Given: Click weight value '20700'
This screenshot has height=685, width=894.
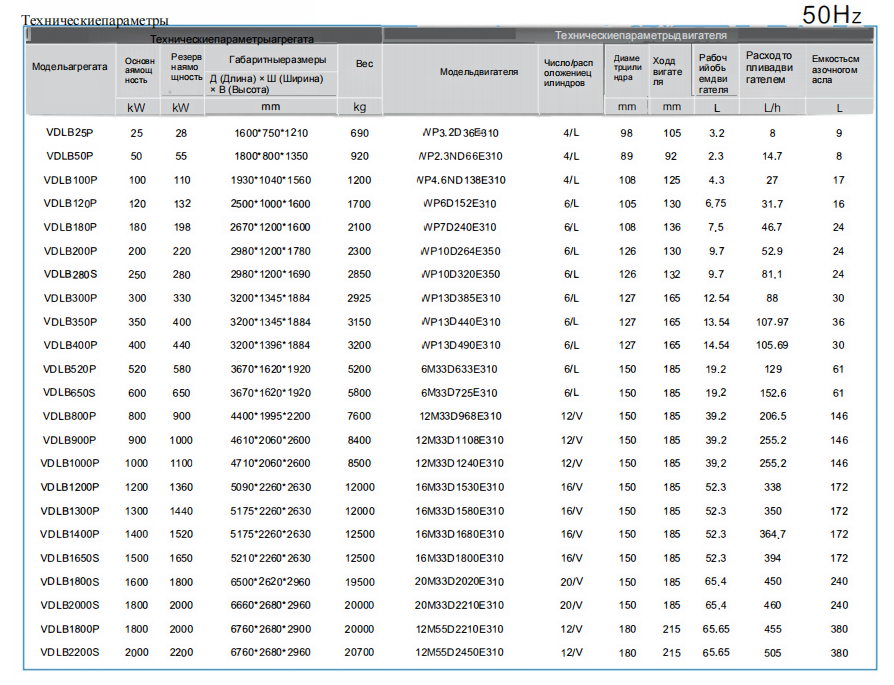Looking at the screenshot, I should pos(360,652).
